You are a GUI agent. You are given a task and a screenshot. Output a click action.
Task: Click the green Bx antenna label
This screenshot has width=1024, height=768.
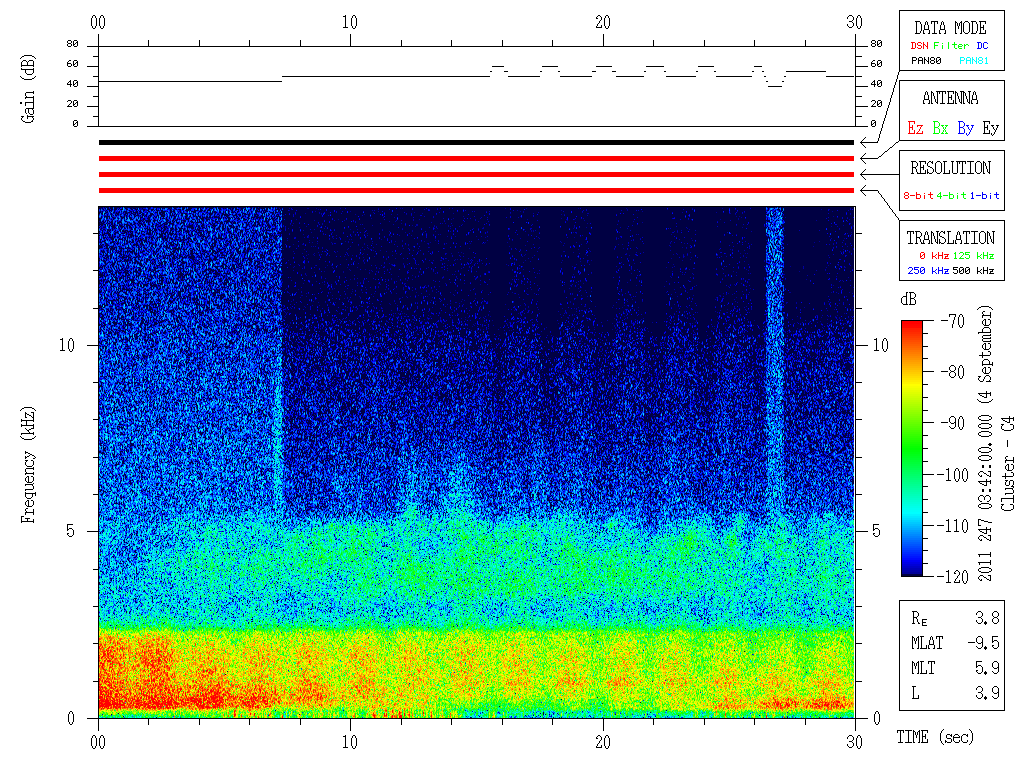940,128
